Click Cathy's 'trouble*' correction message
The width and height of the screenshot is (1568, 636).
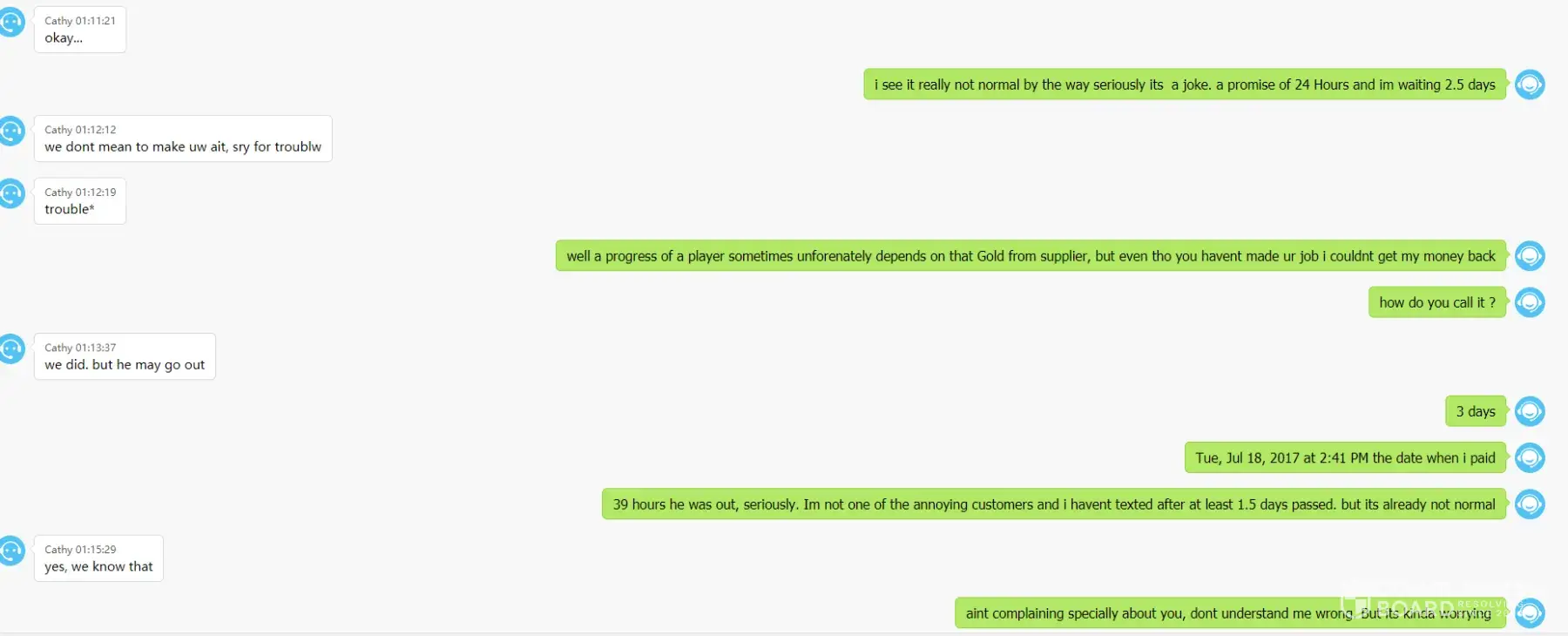point(80,201)
